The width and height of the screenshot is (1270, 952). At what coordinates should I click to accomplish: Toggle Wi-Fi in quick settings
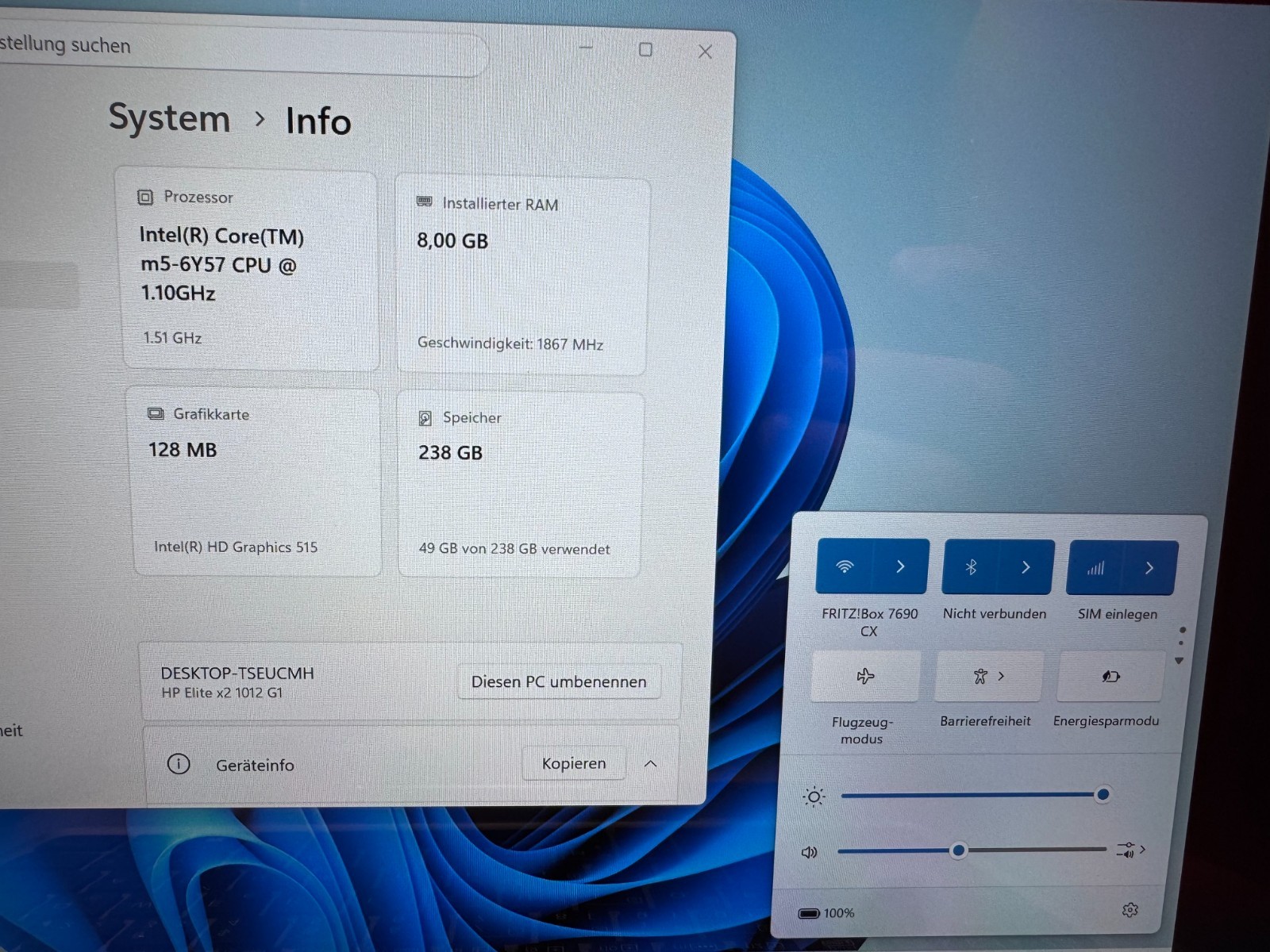pos(845,566)
